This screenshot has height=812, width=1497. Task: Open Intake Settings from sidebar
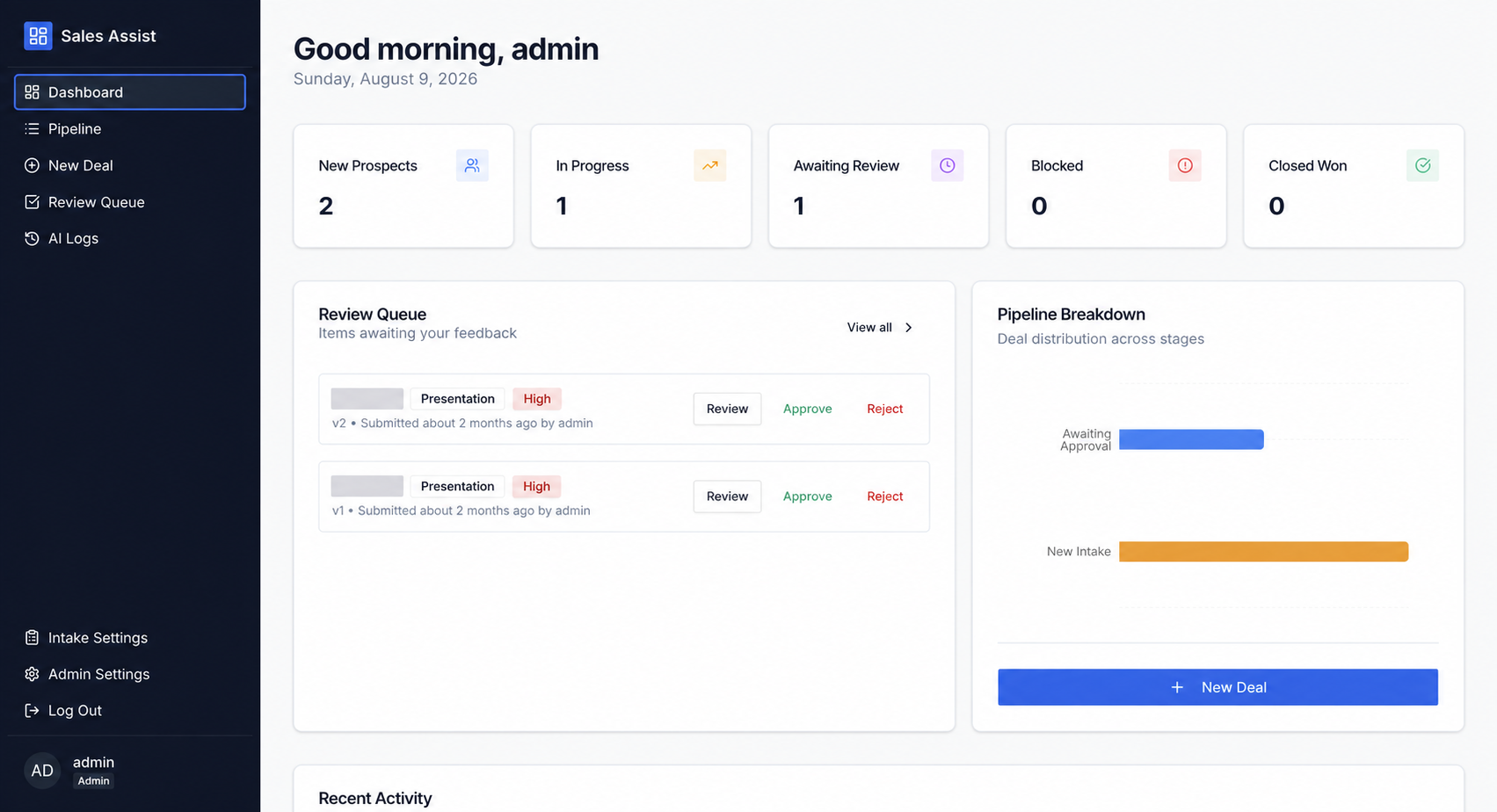[x=130, y=638]
